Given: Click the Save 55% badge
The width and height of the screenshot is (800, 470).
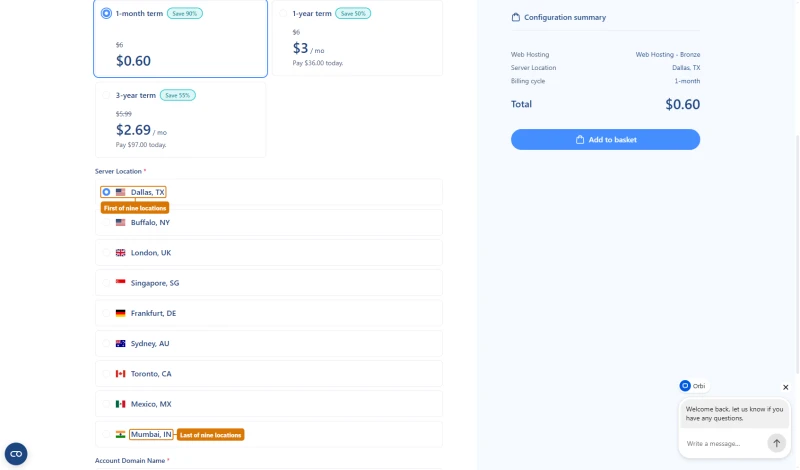Looking at the screenshot, I should [x=178, y=95].
